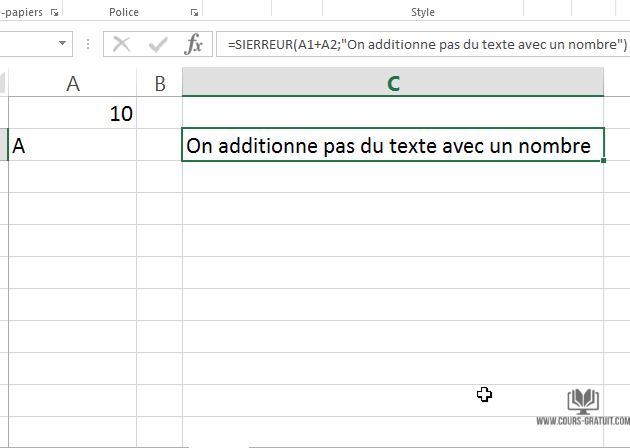The height and width of the screenshot is (448, 630).
Task: Click the Police group label in ribbon
Action: pyautogui.click(x=126, y=12)
